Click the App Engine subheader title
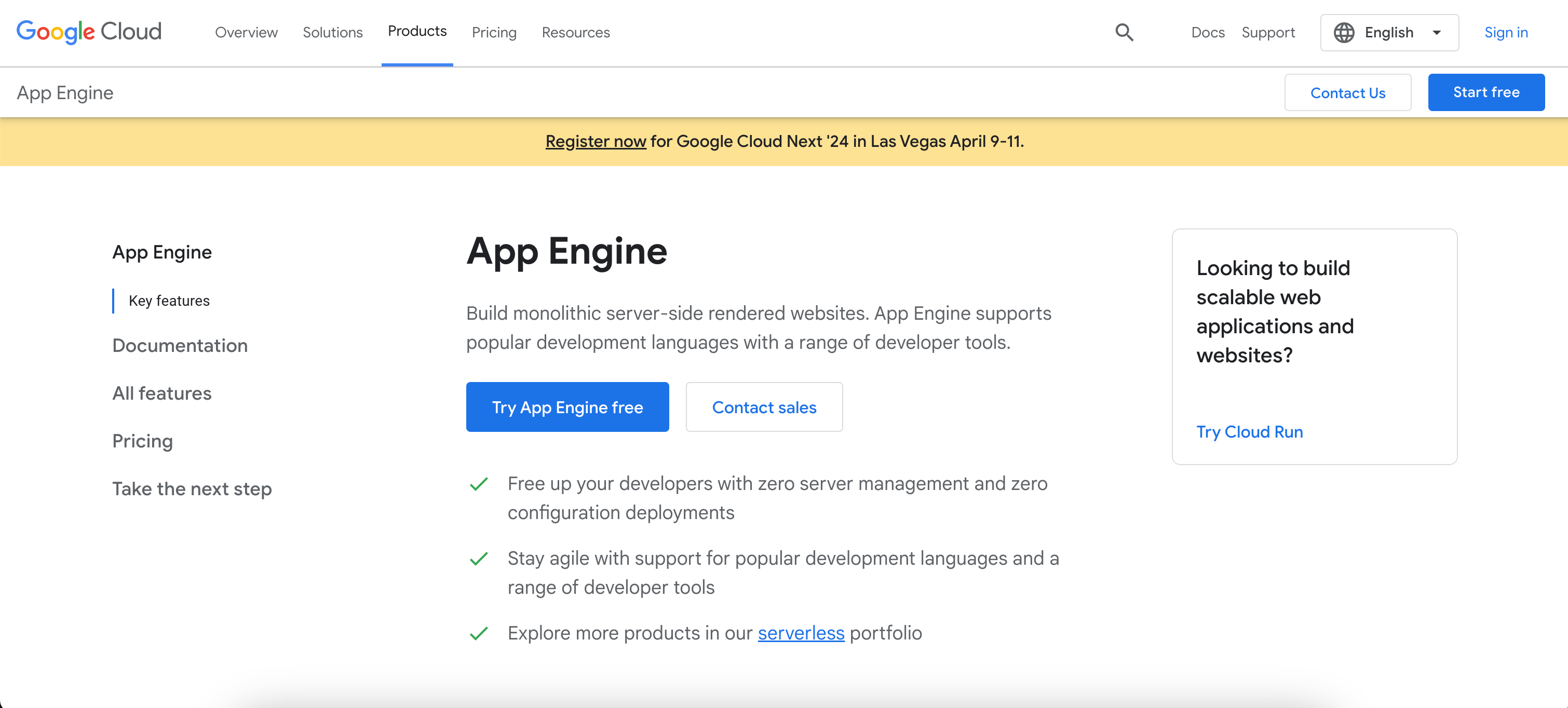 (65, 92)
